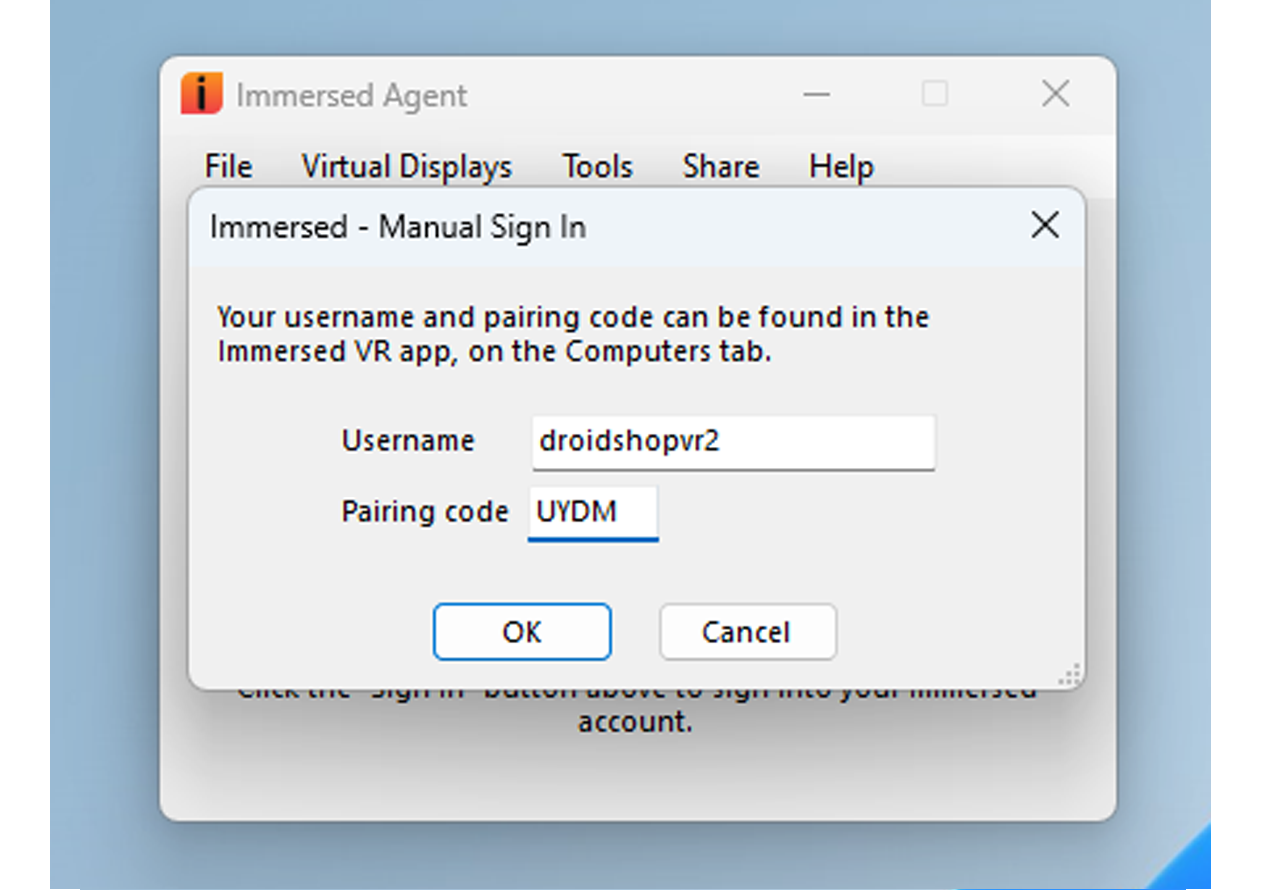Screen dimensions: 1262x890
Task: Minimize the Immersed Agent window
Action: (817, 95)
